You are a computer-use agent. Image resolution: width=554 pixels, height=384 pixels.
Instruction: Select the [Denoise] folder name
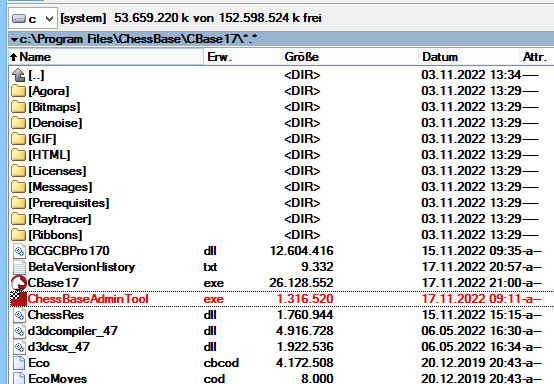pyautogui.click(x=55, y=123)
